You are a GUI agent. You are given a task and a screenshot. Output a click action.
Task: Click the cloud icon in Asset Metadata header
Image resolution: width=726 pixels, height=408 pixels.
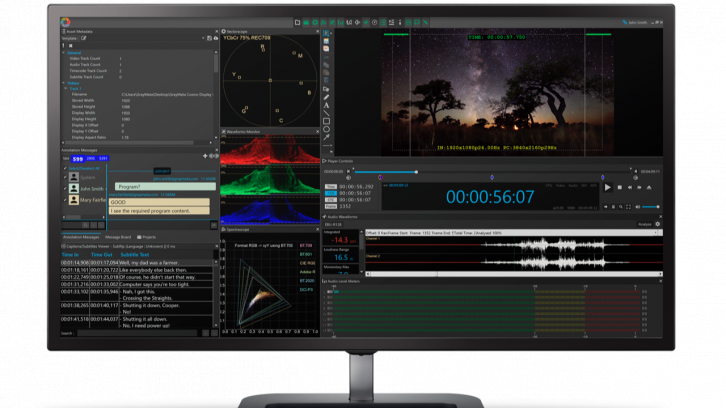tap(216, 38)
